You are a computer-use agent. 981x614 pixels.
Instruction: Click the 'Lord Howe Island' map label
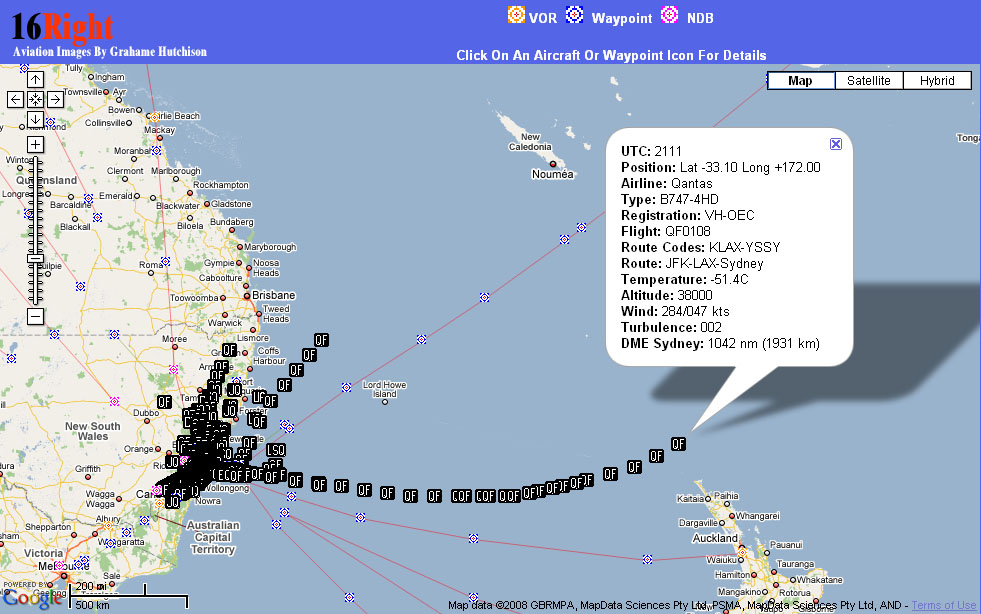point(384,389)
